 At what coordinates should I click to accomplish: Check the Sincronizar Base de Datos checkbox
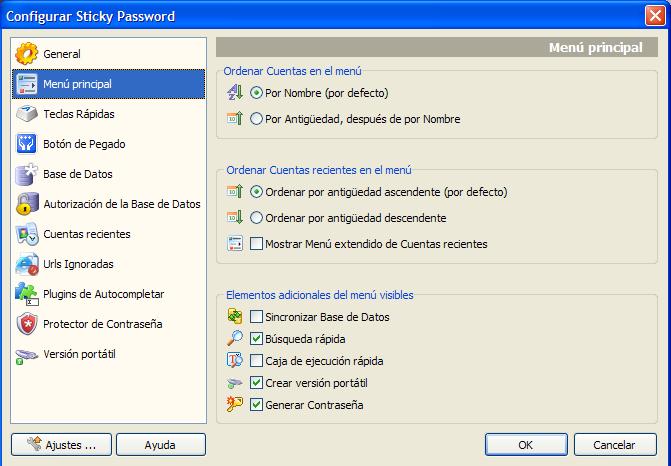tap(256, 317)
